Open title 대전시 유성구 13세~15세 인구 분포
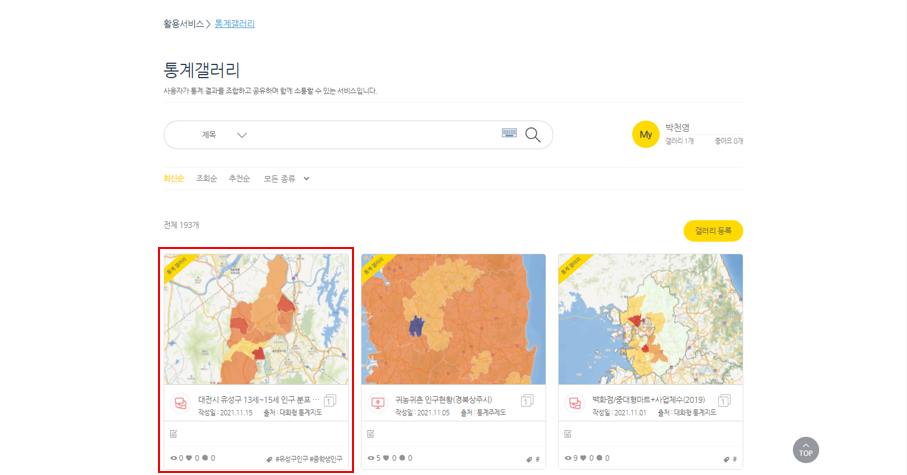Screen dimensions: 907x475 click(x=259, y=400)
